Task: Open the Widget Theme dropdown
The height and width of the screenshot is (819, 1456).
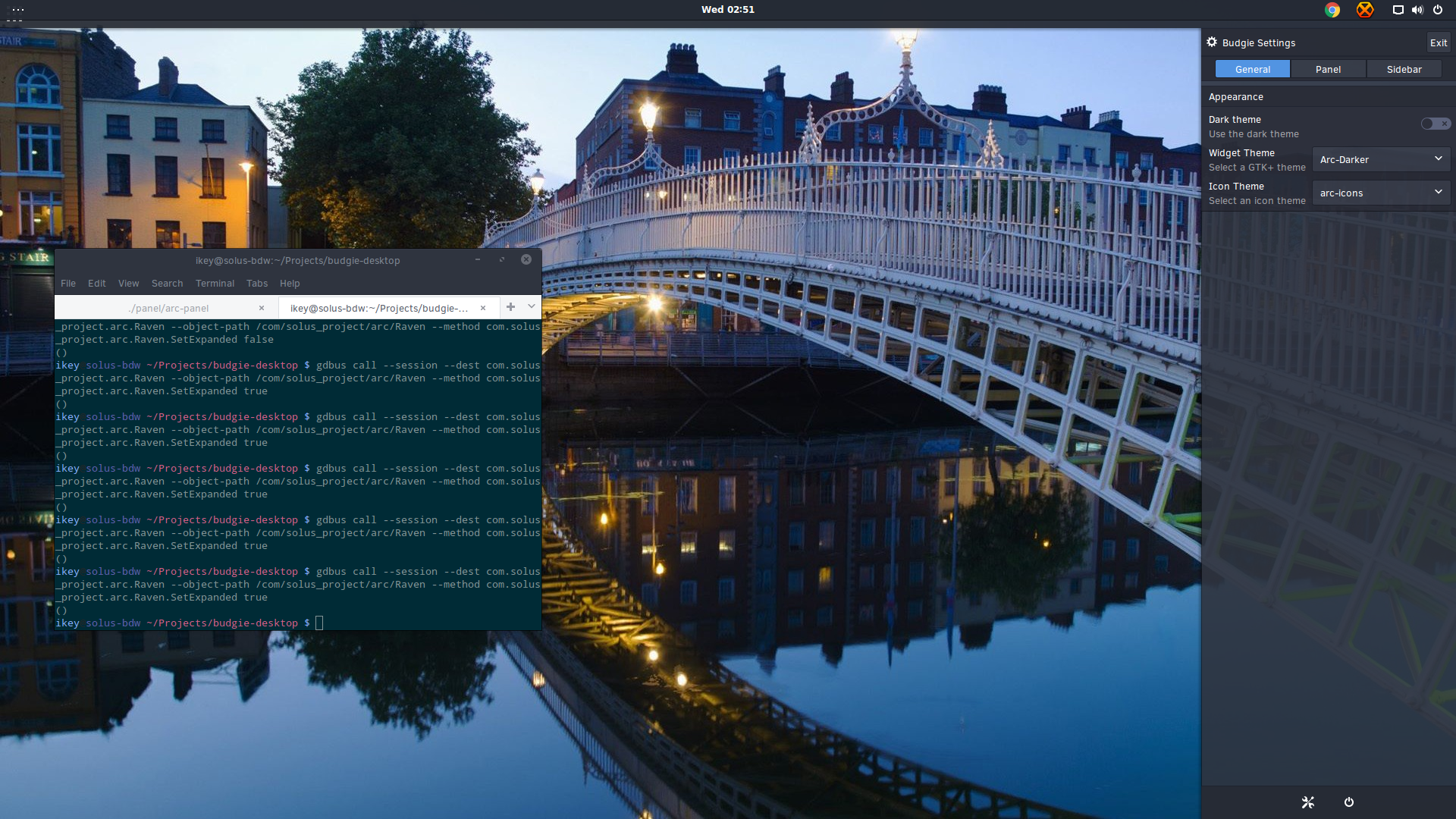Action: [x=1381, y=159]
